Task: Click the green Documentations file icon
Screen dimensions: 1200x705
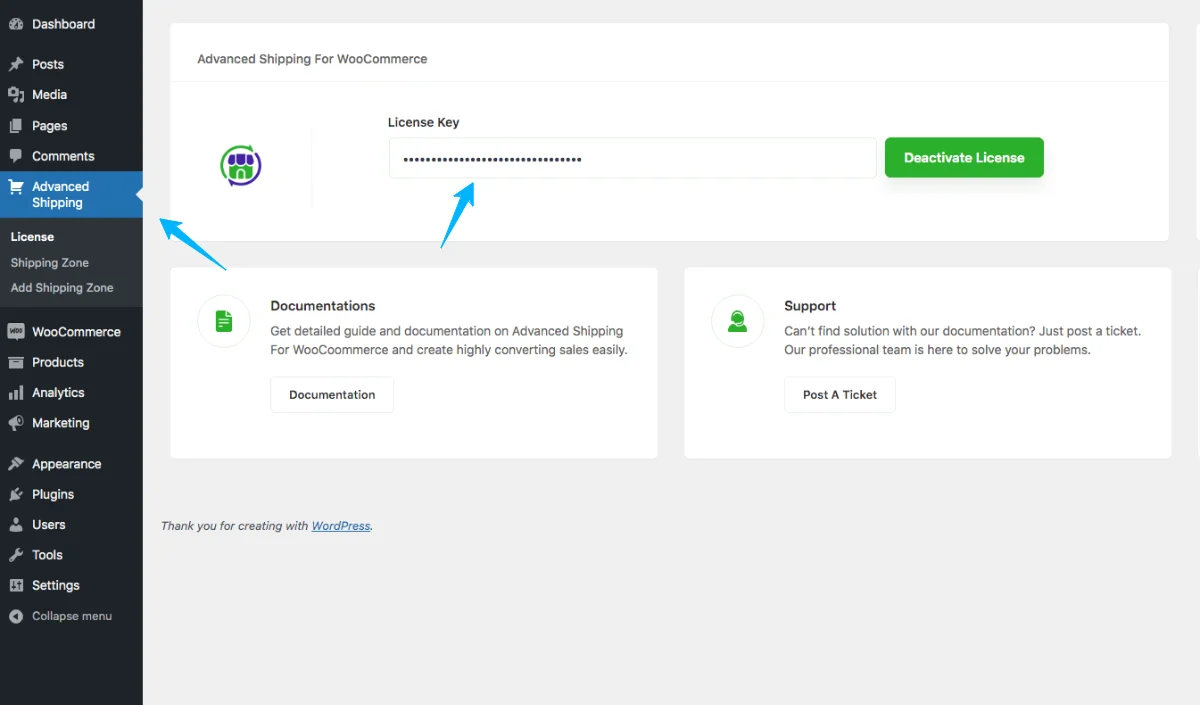Action: 224,321
